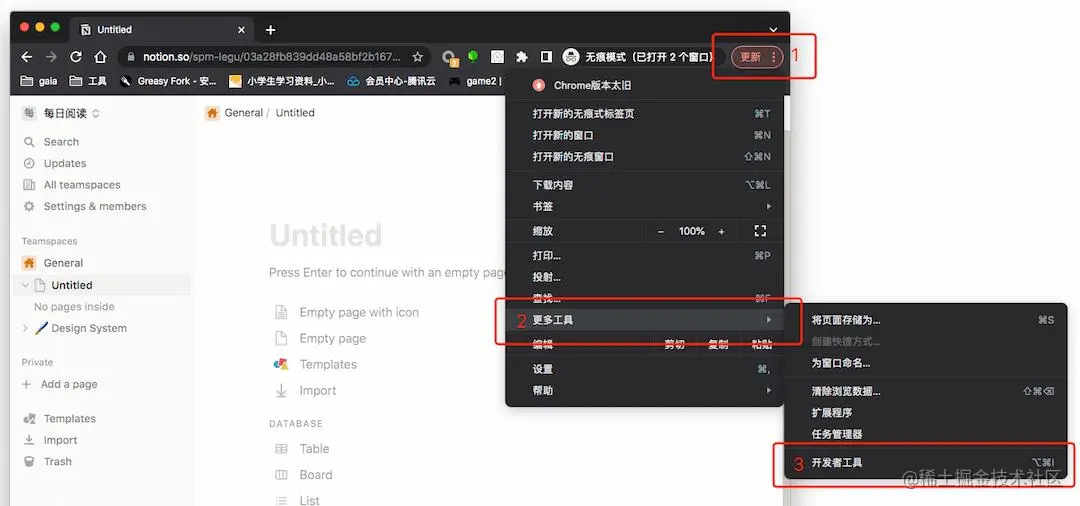
Task: Open the green cube extension icon
Action: tap(473, 56)
